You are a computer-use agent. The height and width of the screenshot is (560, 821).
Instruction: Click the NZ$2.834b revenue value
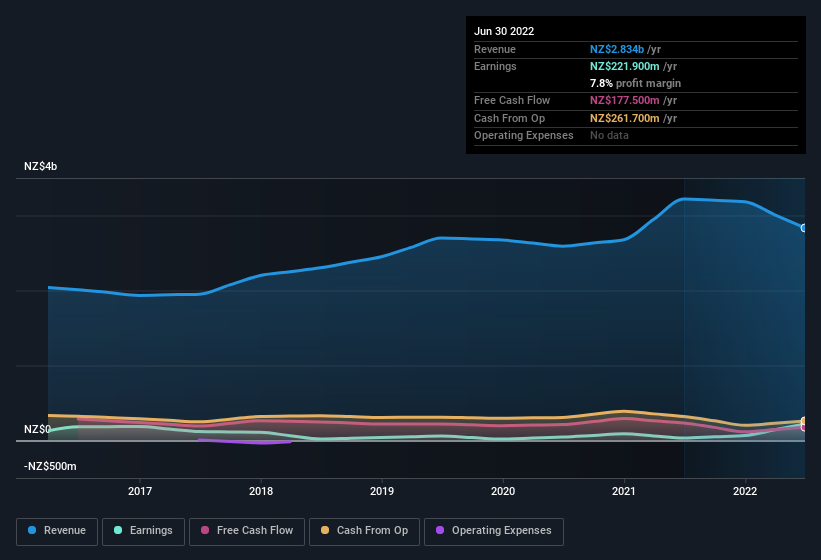617,49
